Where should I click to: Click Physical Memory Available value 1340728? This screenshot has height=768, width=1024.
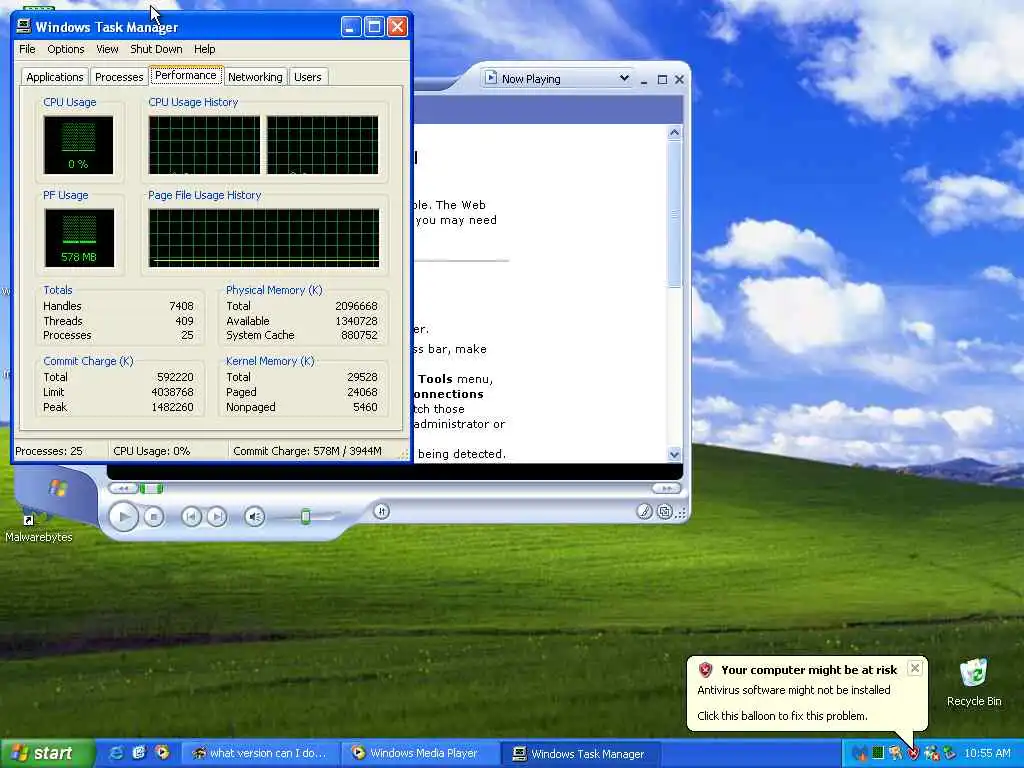(356, 321)
